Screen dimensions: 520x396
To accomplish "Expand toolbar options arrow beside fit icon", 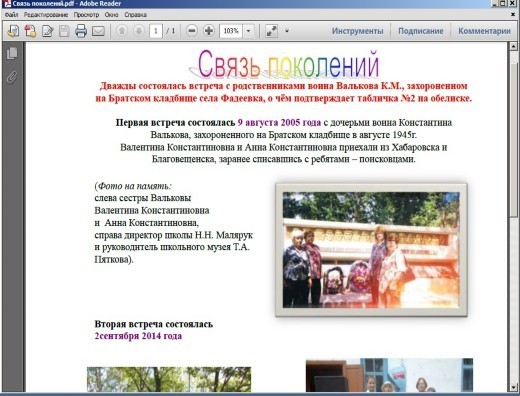I will click(287, 31).
